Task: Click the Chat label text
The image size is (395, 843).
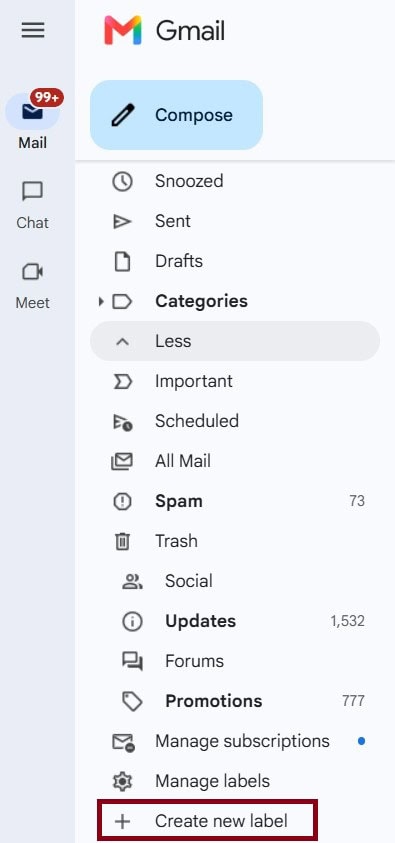Action: pyautogui.click(x=32, y=223)
